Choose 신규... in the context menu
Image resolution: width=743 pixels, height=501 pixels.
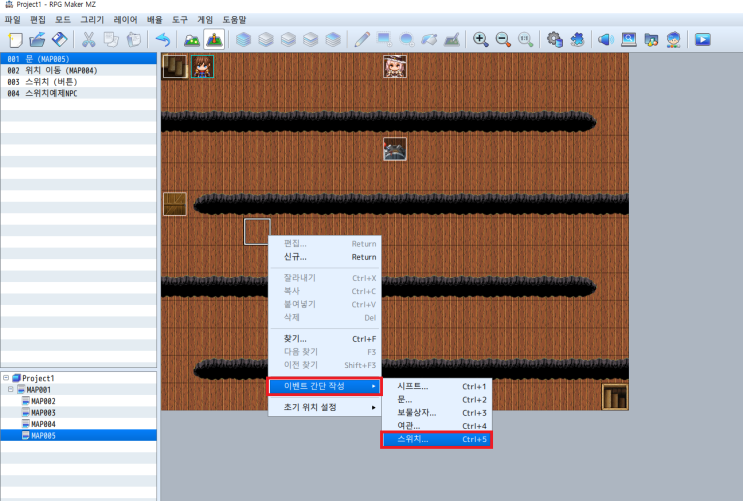tap(325, 257)
